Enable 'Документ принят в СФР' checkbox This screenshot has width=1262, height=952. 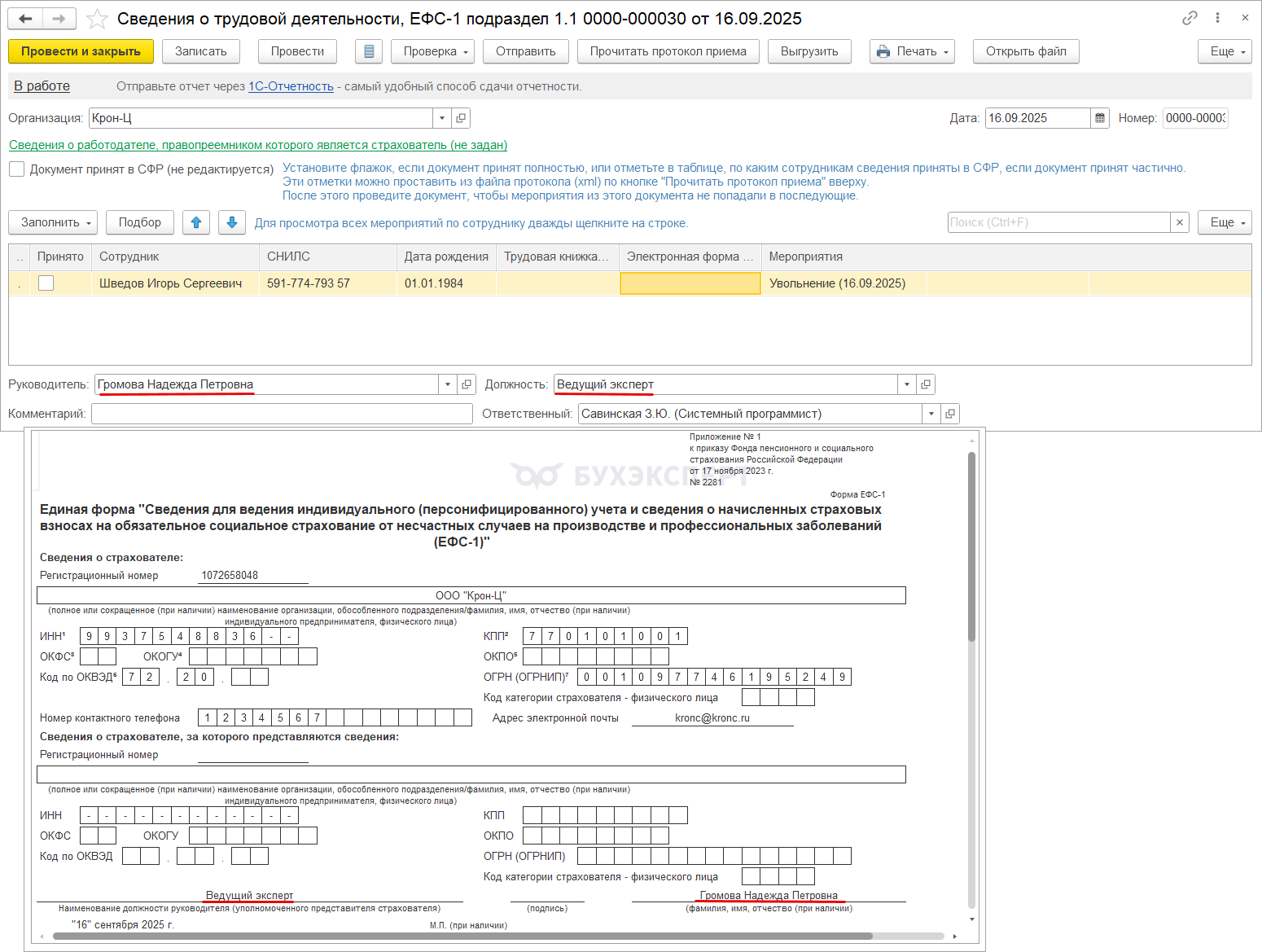(x=17, y=169)
